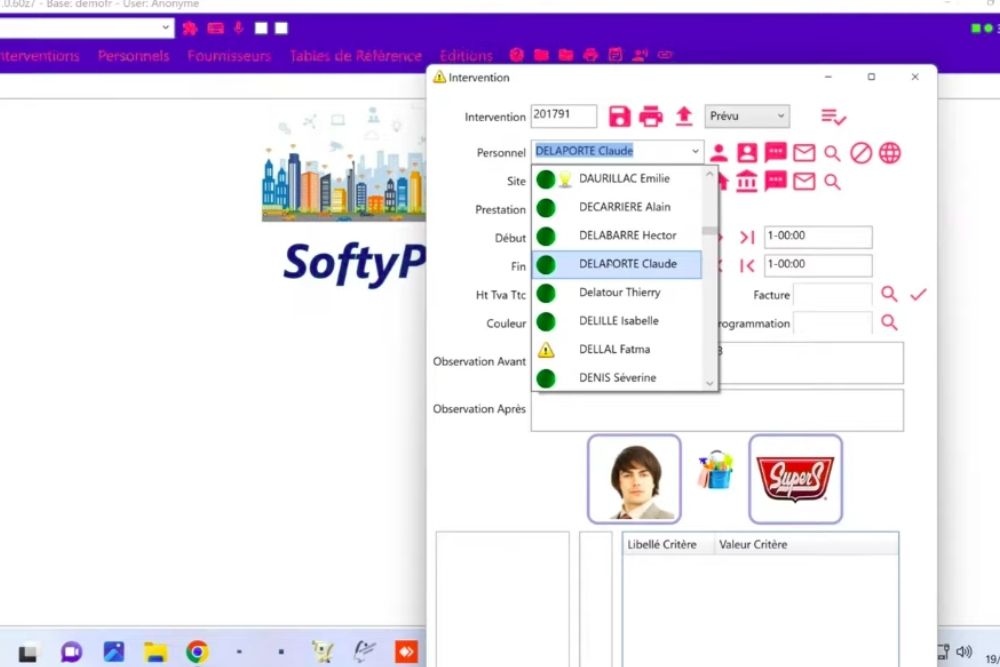The width and height of the screenshot is (1000, 667).
Task: Open the Fournisseurs menu
Action: click(x=229, y=56)
